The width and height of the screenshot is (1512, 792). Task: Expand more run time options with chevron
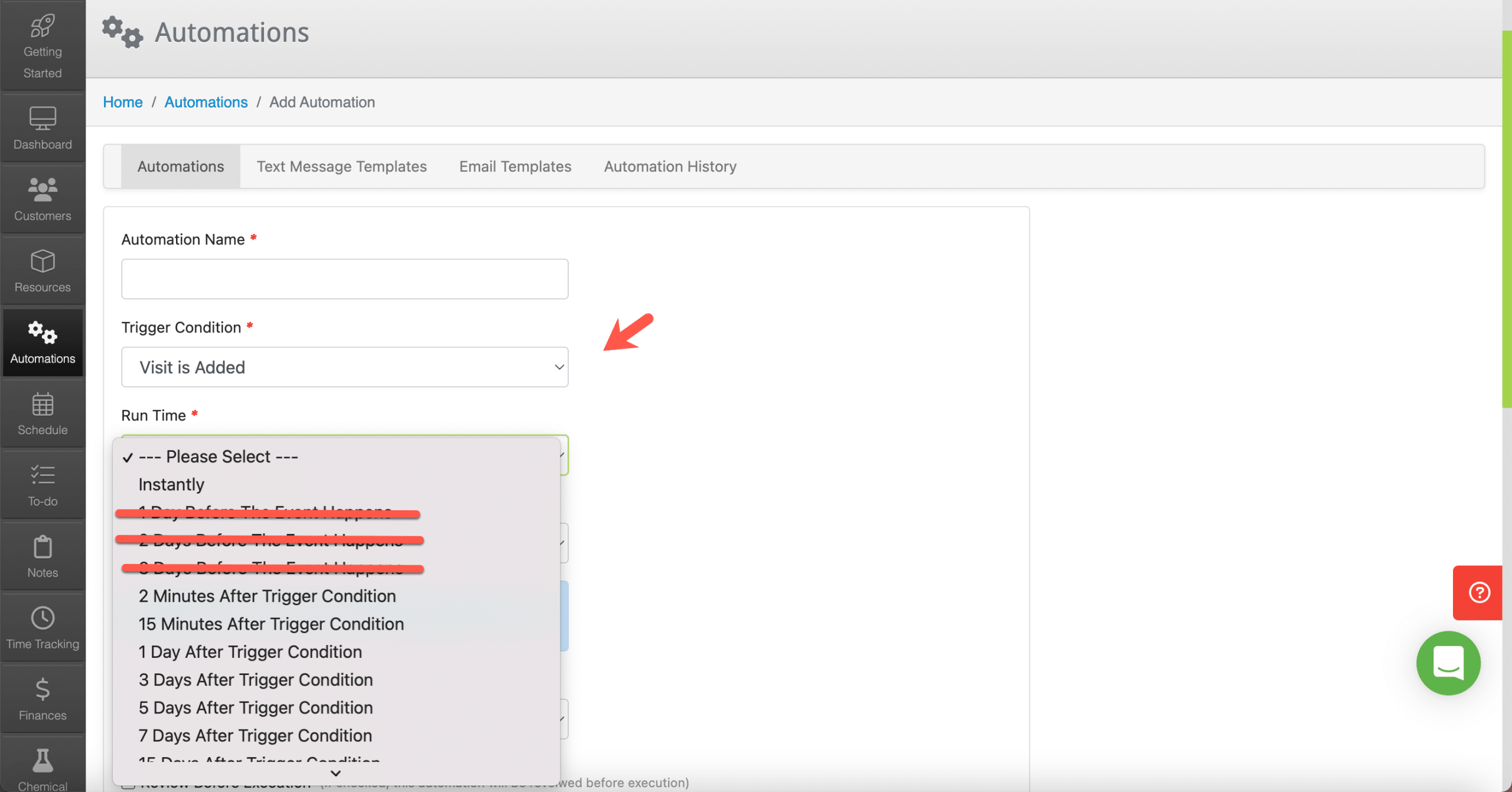click(335, 773)
